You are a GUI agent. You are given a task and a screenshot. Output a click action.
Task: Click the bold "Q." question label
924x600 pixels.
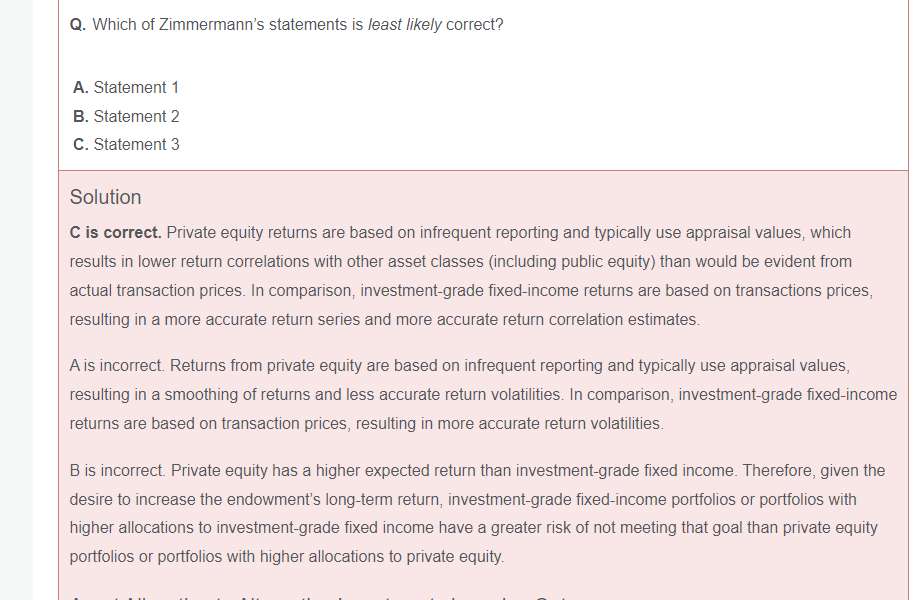(x=78, y=24)
